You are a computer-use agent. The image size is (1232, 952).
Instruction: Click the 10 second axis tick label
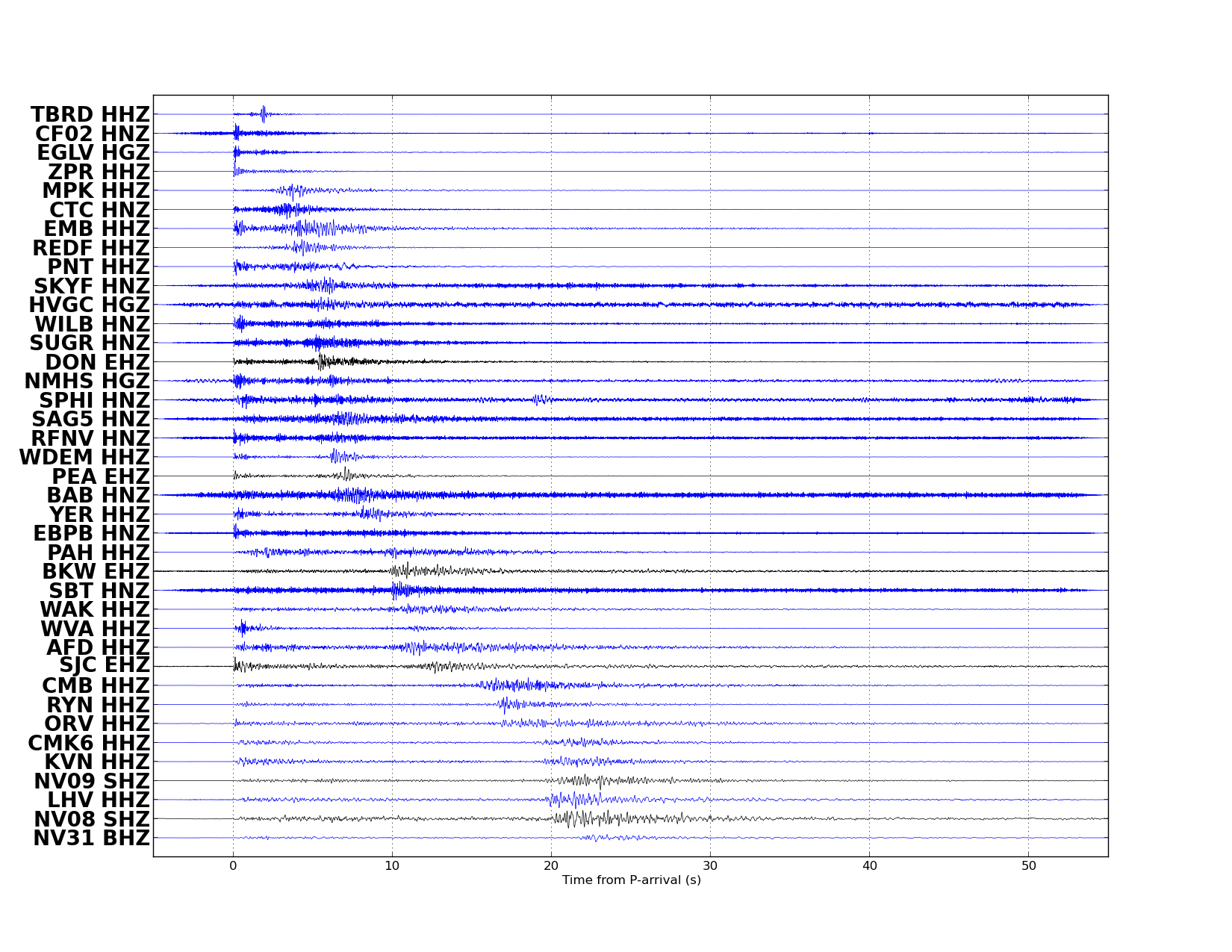click(392, 866)
